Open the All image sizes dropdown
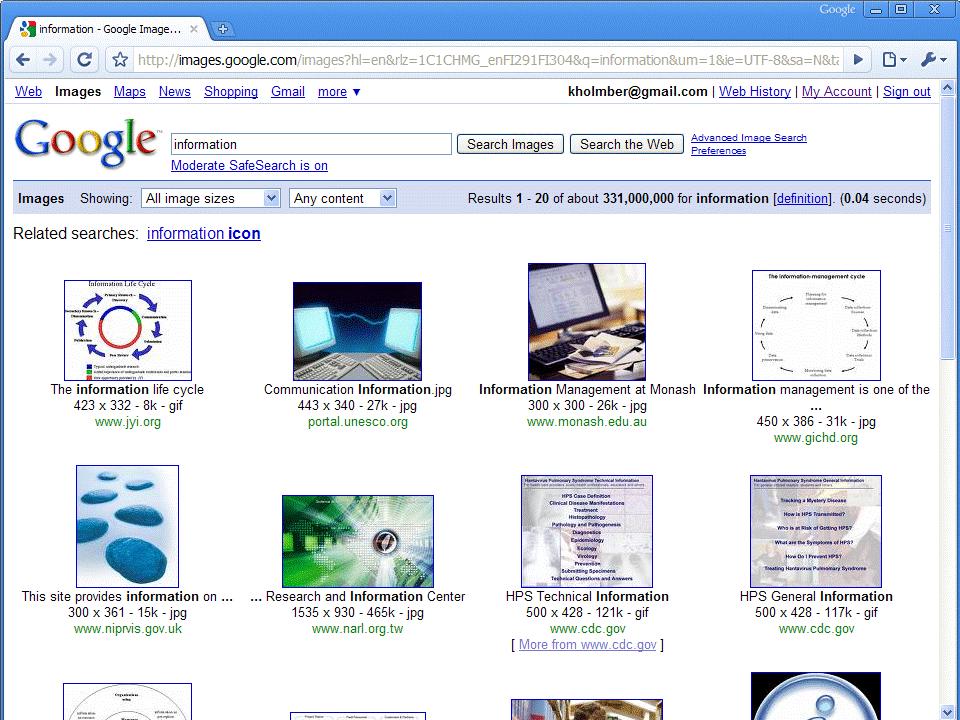This screenshot has width=960, height=720. pyautogui.click(x=211, y=198)
